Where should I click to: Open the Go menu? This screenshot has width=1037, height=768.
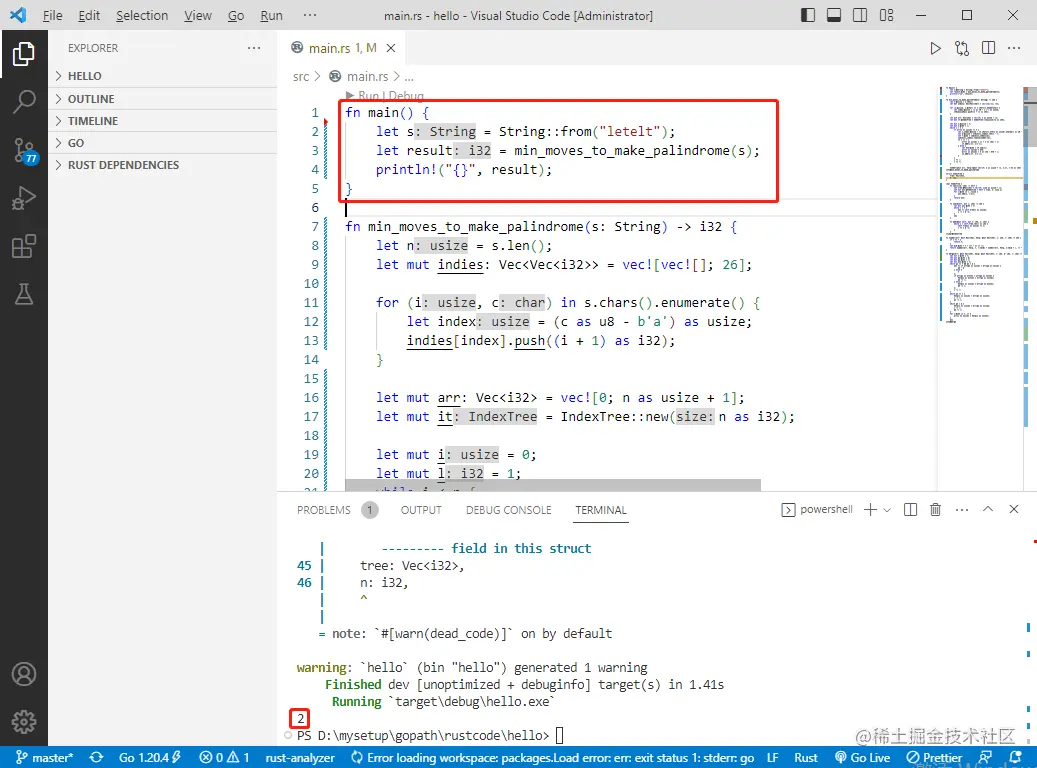coord(235,15)
